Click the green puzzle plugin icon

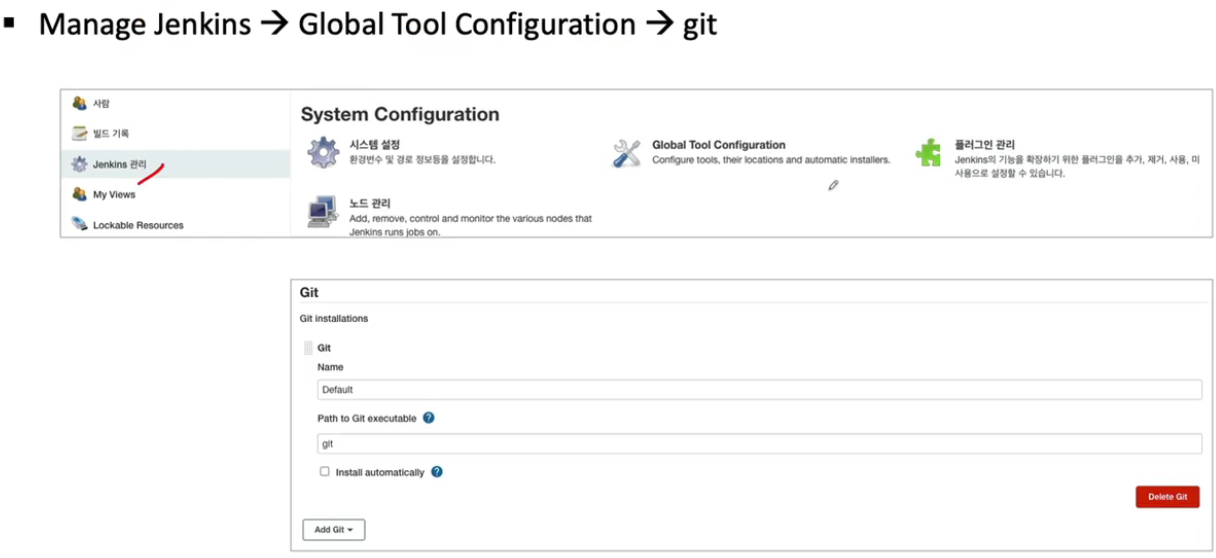[x=928, y=153]
